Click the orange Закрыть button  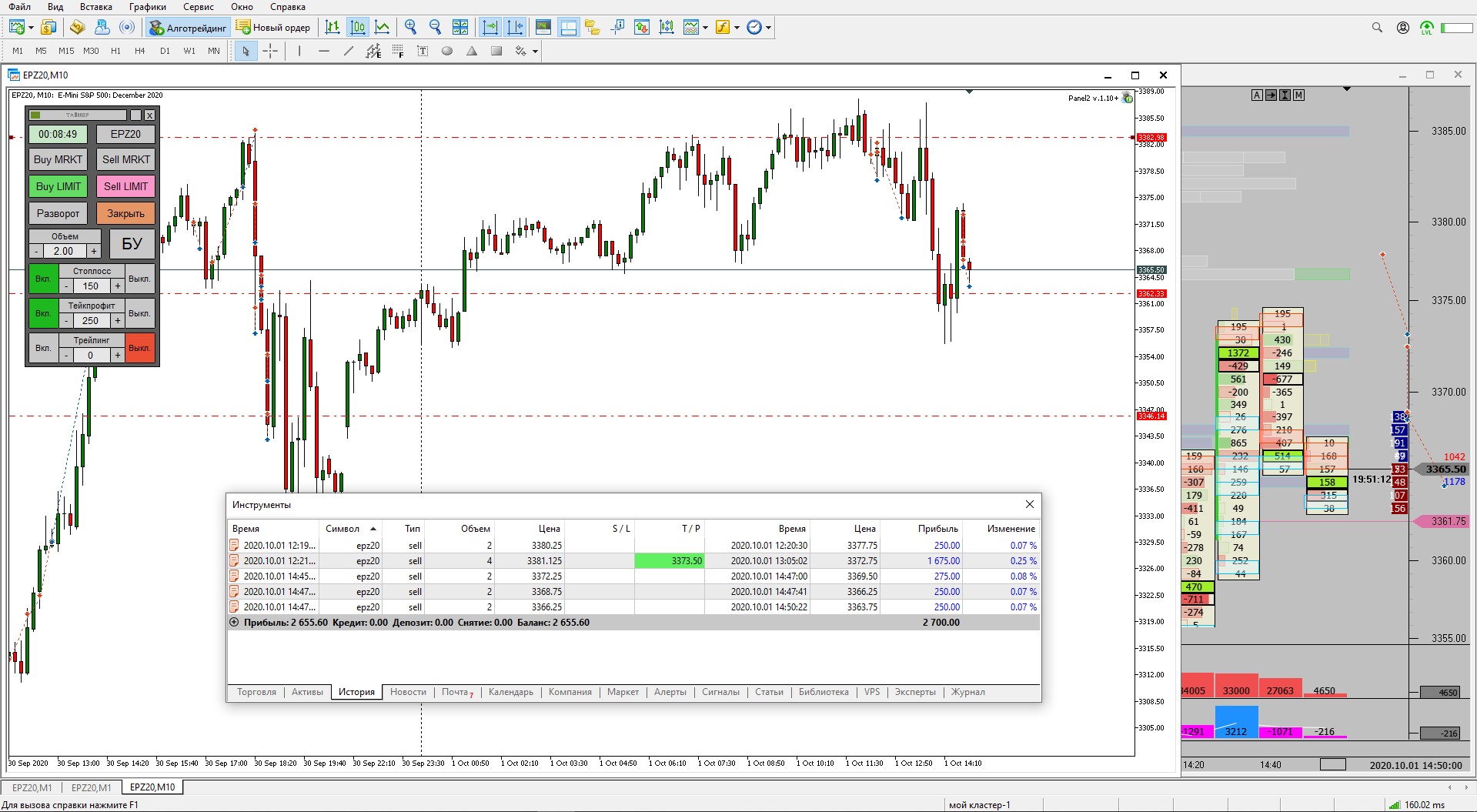click(126, 213)
